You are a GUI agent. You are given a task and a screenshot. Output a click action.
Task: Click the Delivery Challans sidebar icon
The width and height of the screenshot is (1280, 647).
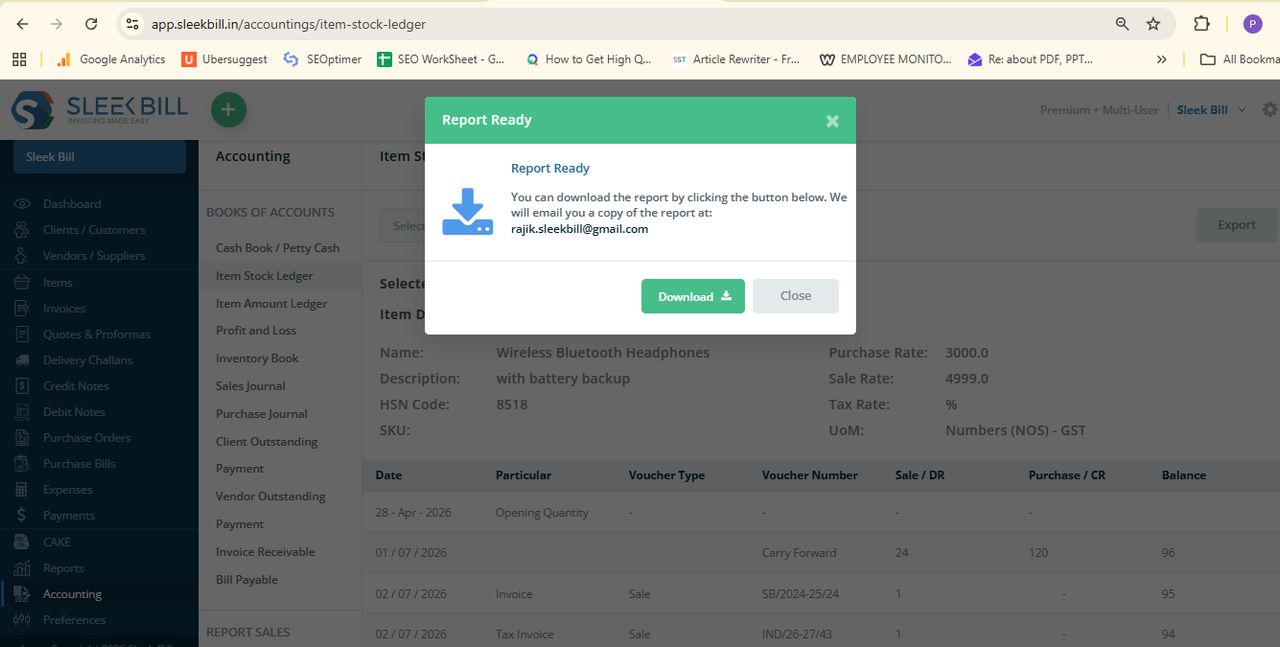[x=22, y=360]
